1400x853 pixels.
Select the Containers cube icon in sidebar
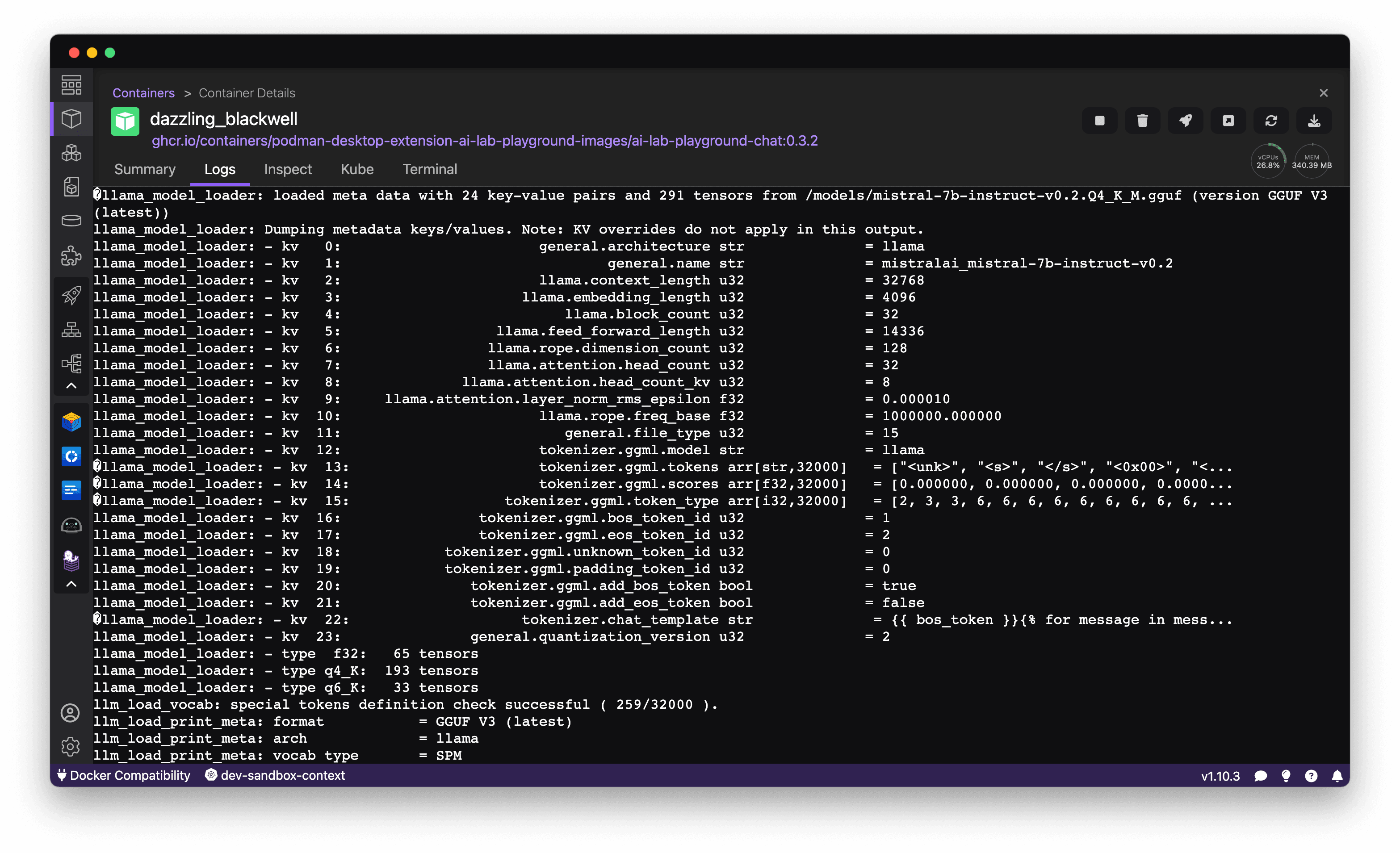pos(71,119)
